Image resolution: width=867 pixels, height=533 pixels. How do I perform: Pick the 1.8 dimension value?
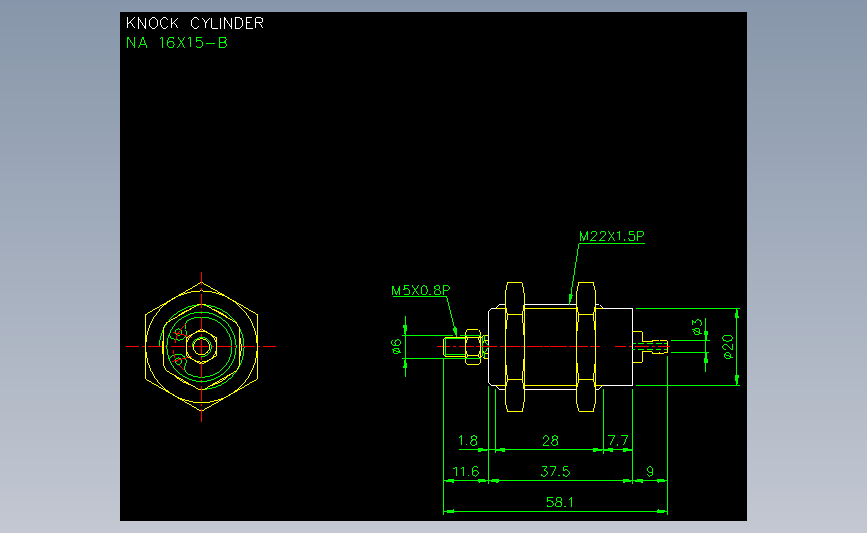(x=468, y=441)
